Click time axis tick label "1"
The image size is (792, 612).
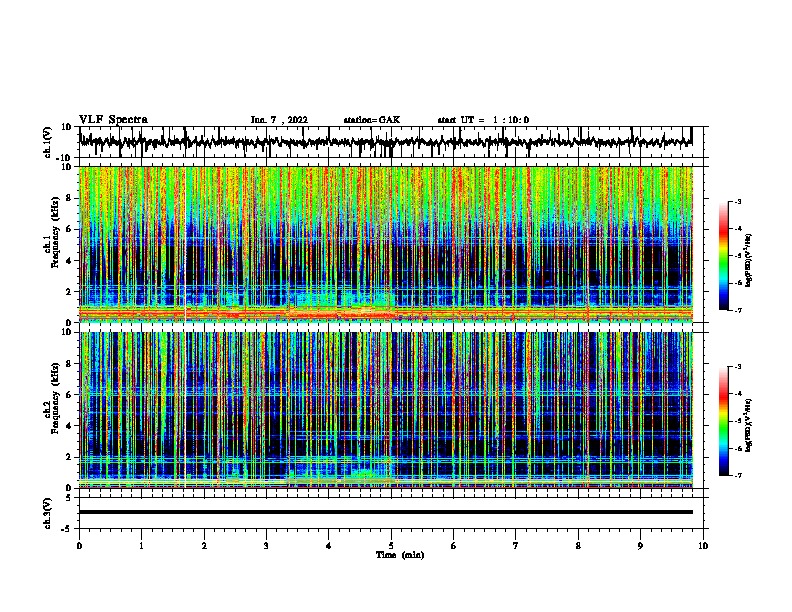(x=142, y=546)
